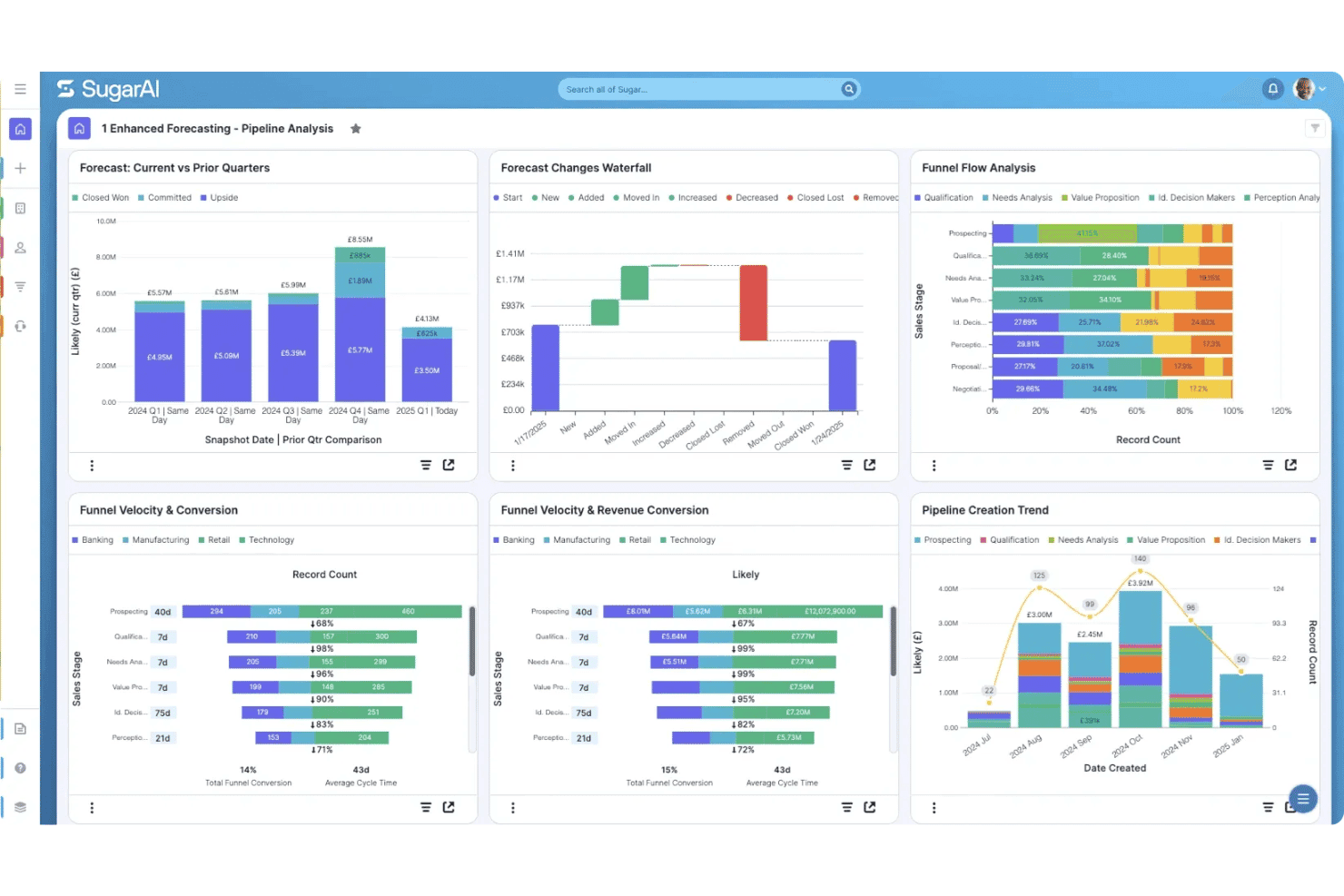Viewport: 1344px width, 896px height.
Task: Open Contacts person icon in sidebar
Action: pos(20,247)
